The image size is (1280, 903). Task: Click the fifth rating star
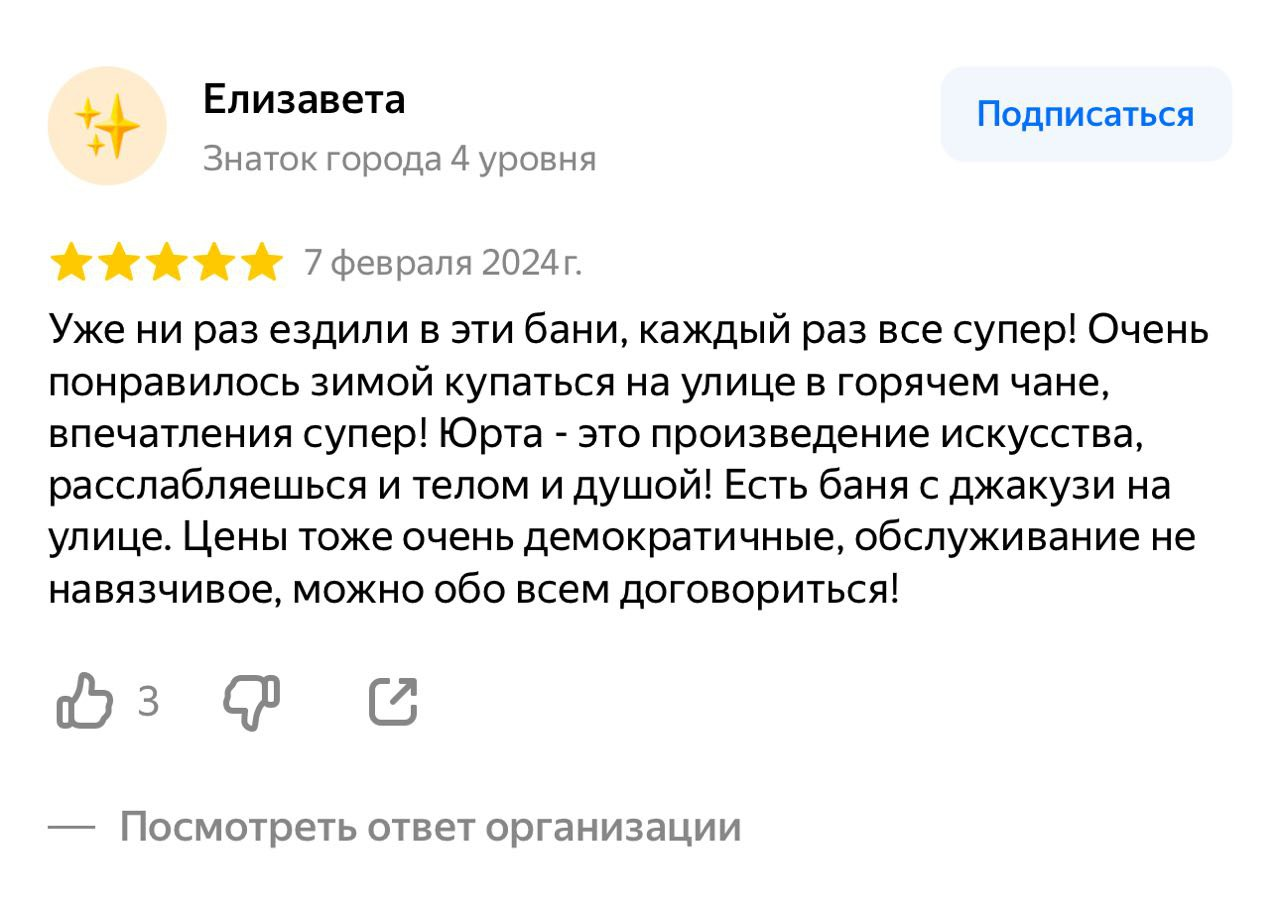click(x=262, y=263)
